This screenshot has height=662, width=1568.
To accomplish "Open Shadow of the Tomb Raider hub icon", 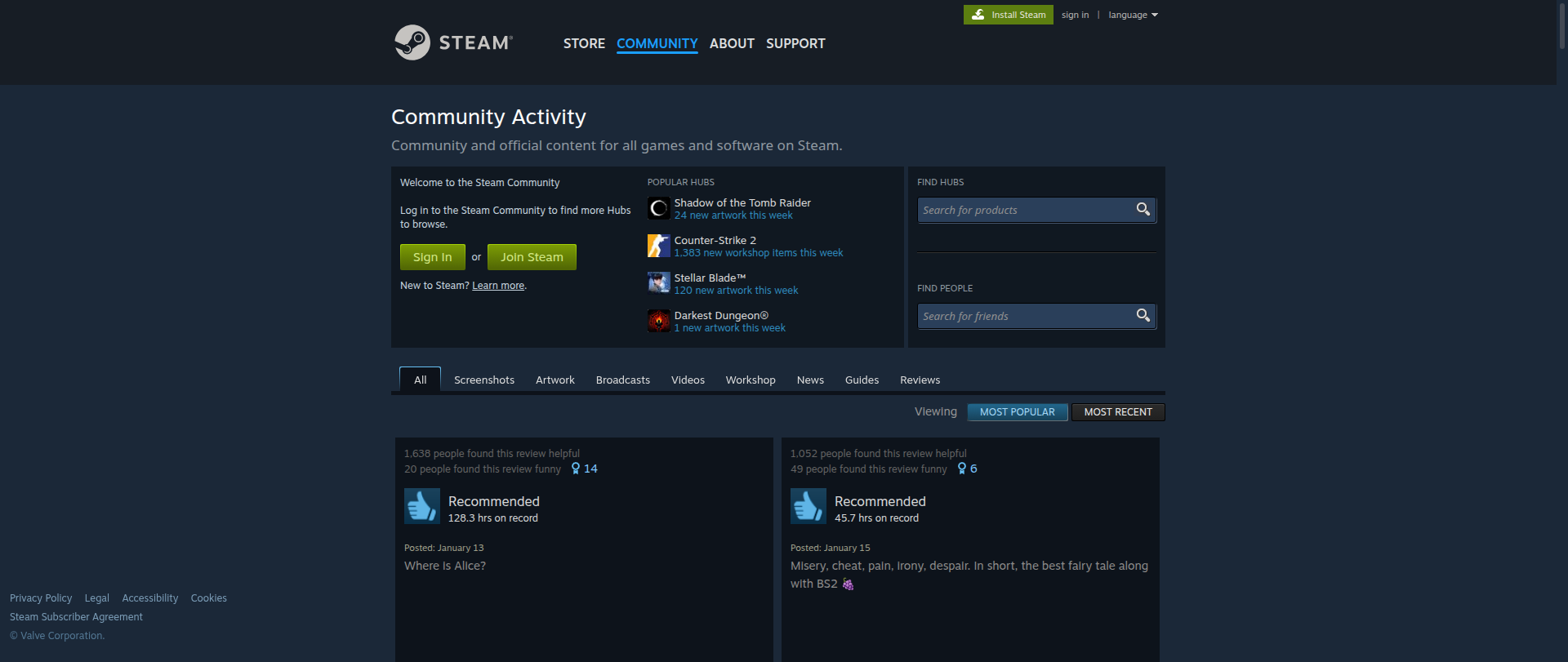I will click(658, 208).
